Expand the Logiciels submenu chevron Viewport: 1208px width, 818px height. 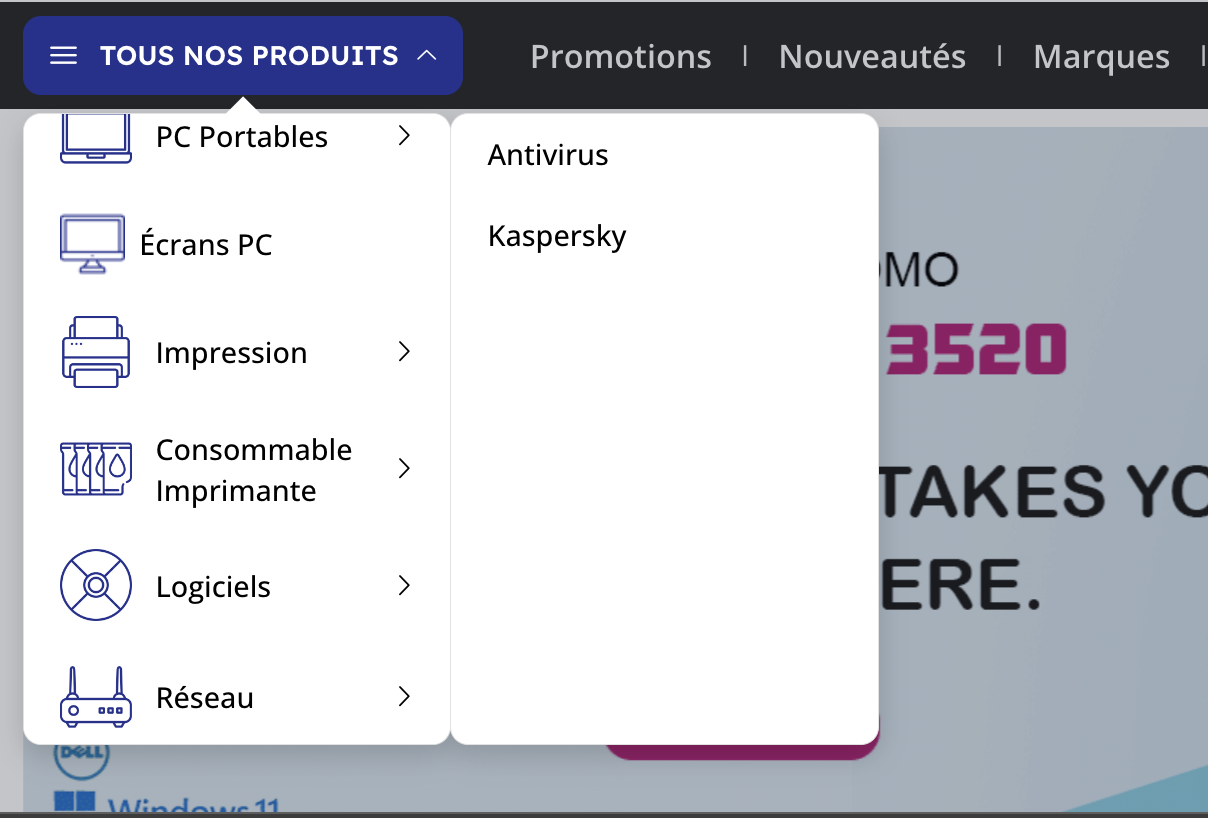point(404,585)
